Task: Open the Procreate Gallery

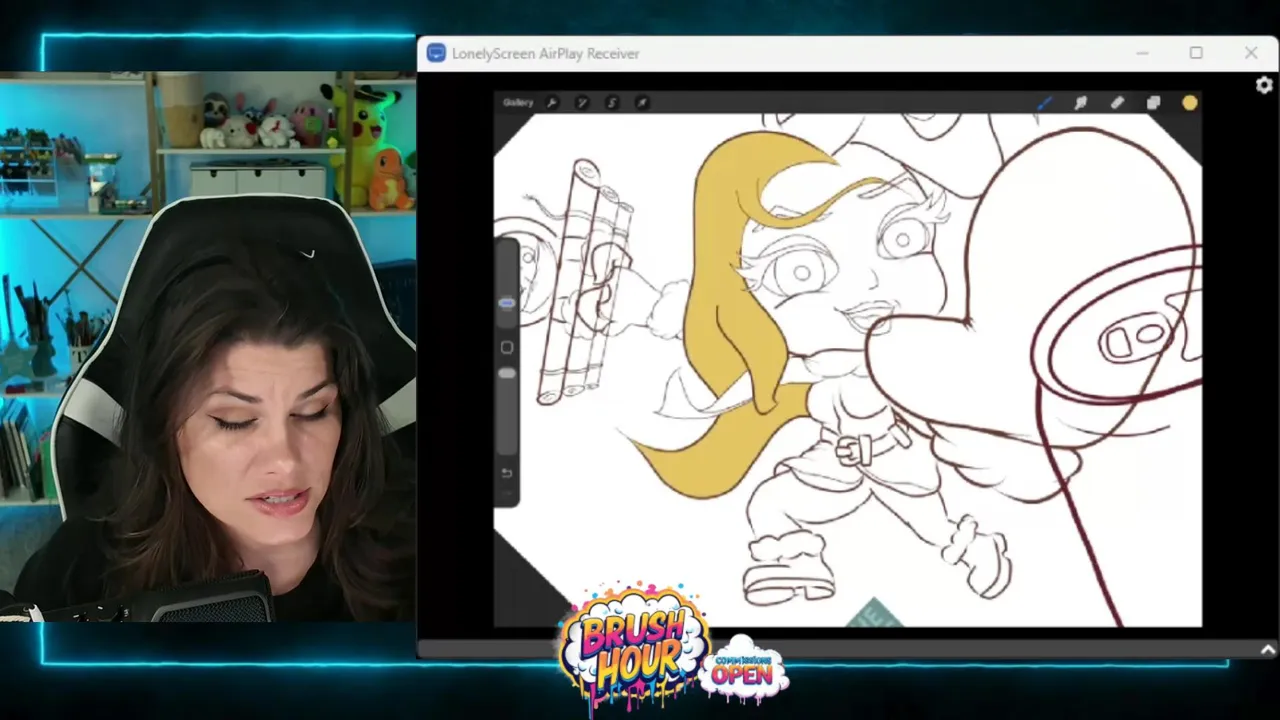Action: [x=518, y=102]
